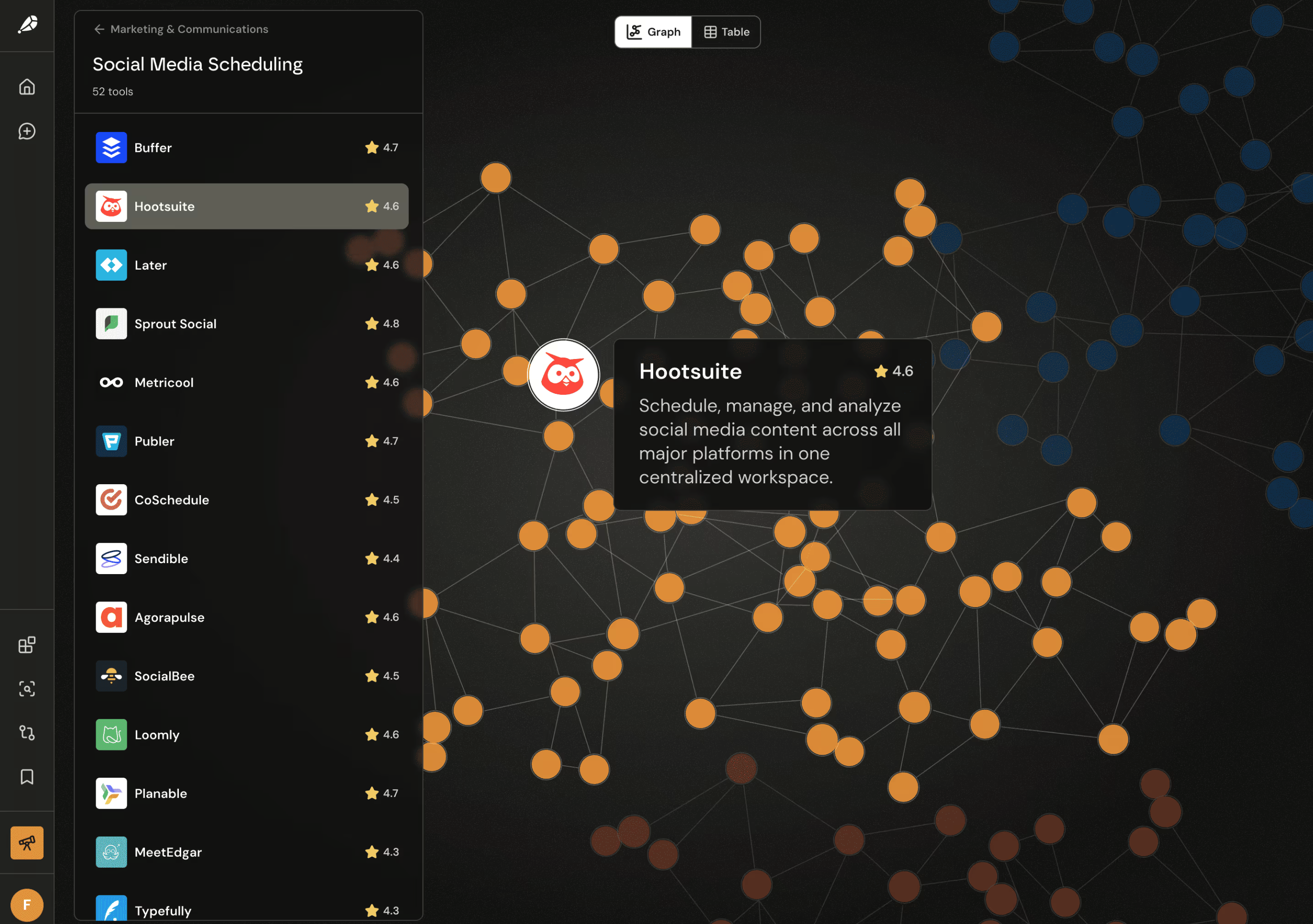
Task: Switch to the Graph view tab
Action: pos(653,32)
